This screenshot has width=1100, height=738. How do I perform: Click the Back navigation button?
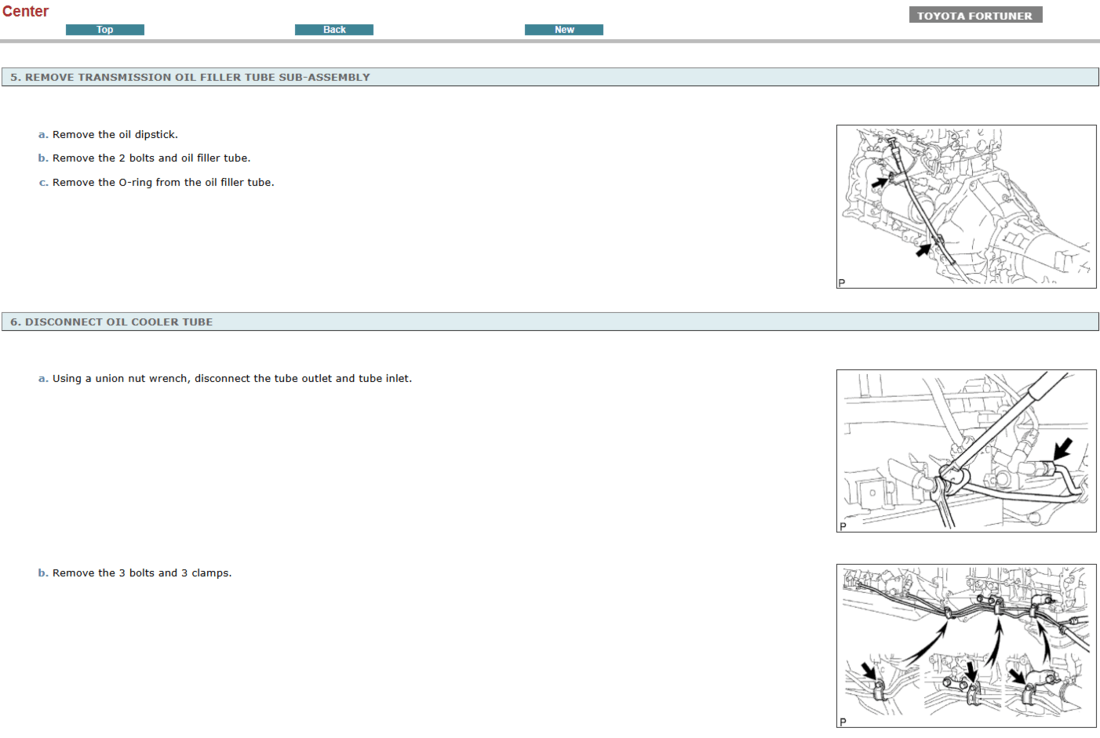pos(334,29)
